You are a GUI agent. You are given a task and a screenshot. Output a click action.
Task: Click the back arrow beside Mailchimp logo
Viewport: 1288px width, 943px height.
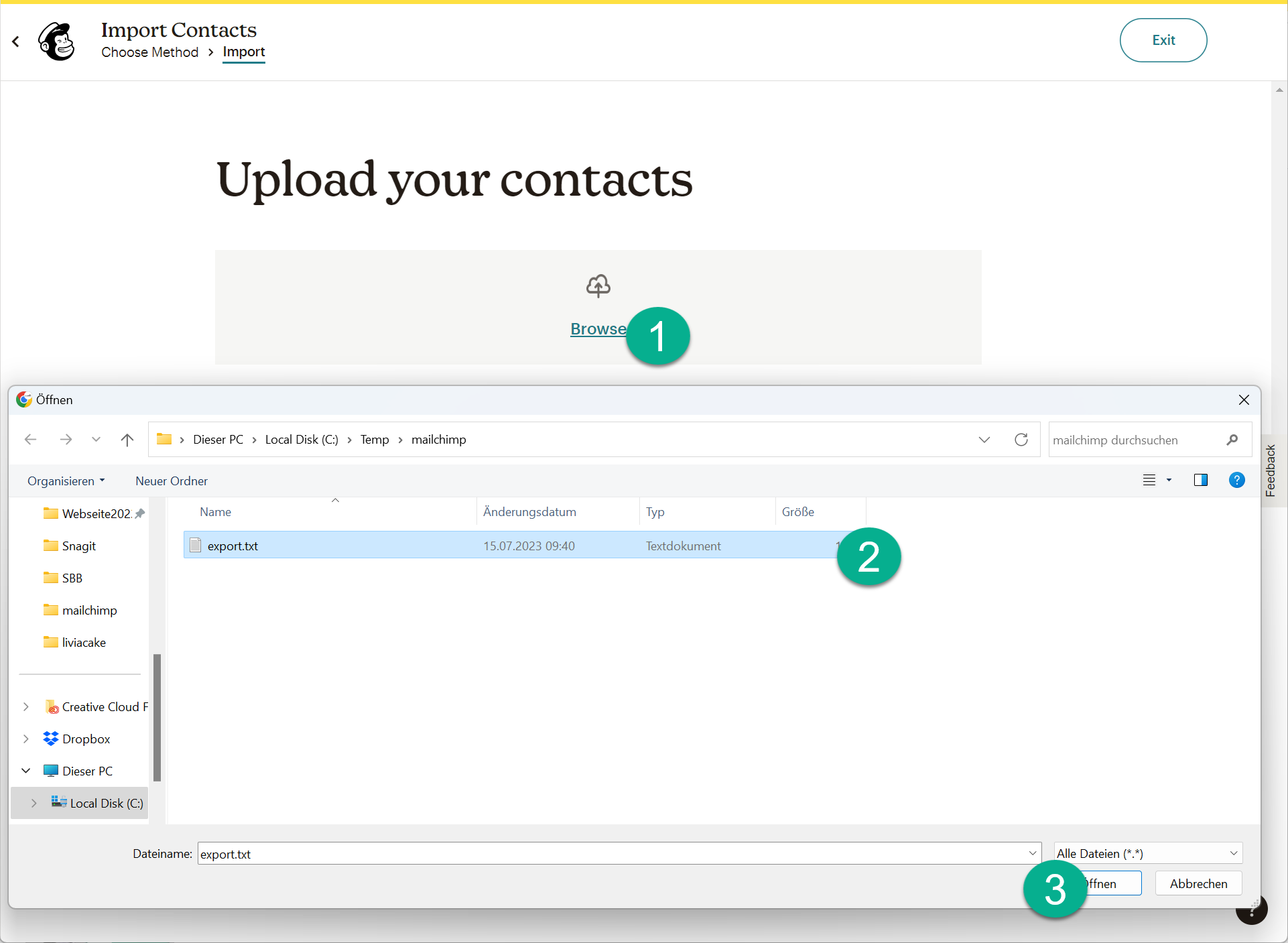pos(16,42)
